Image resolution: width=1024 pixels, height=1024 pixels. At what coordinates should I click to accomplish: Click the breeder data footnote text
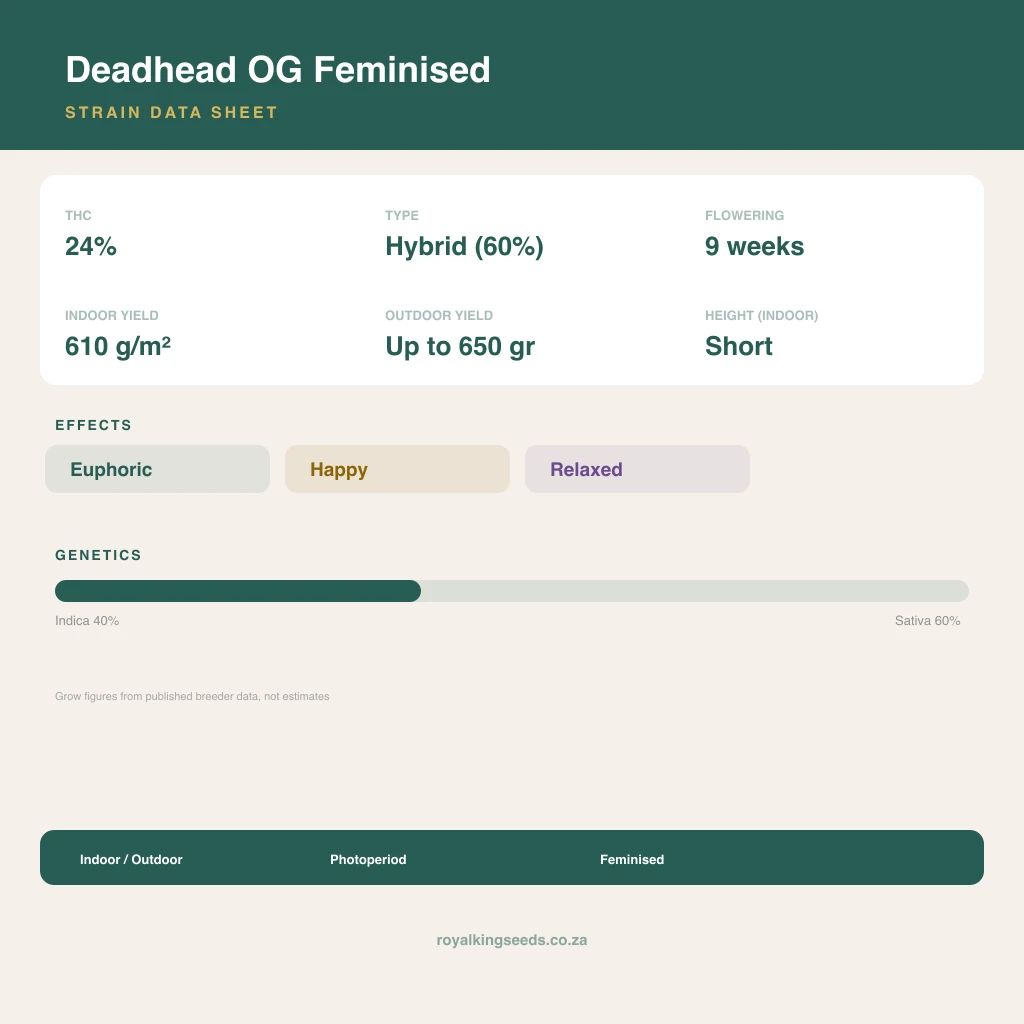[192, 696]
